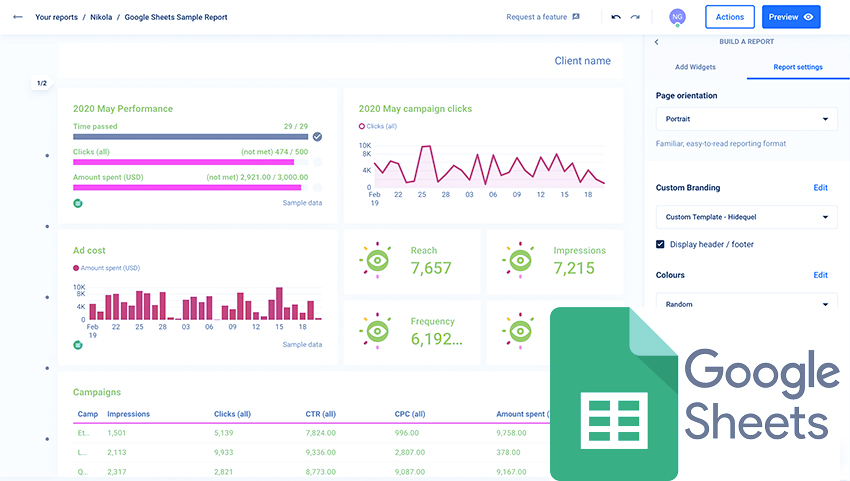Click the redo arrow icon
Image resolution: width=850 pixels, height=481 pixels.
point(635,17)
